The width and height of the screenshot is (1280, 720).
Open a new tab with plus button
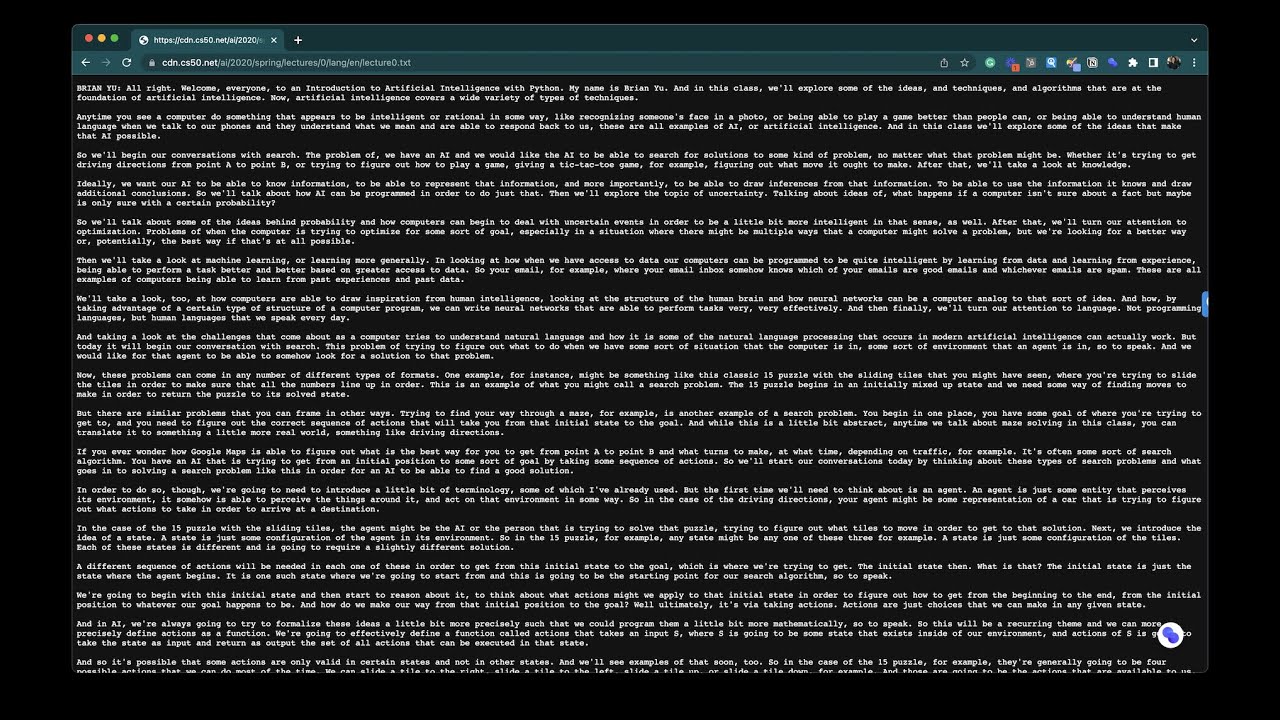(x=298, y=40)
